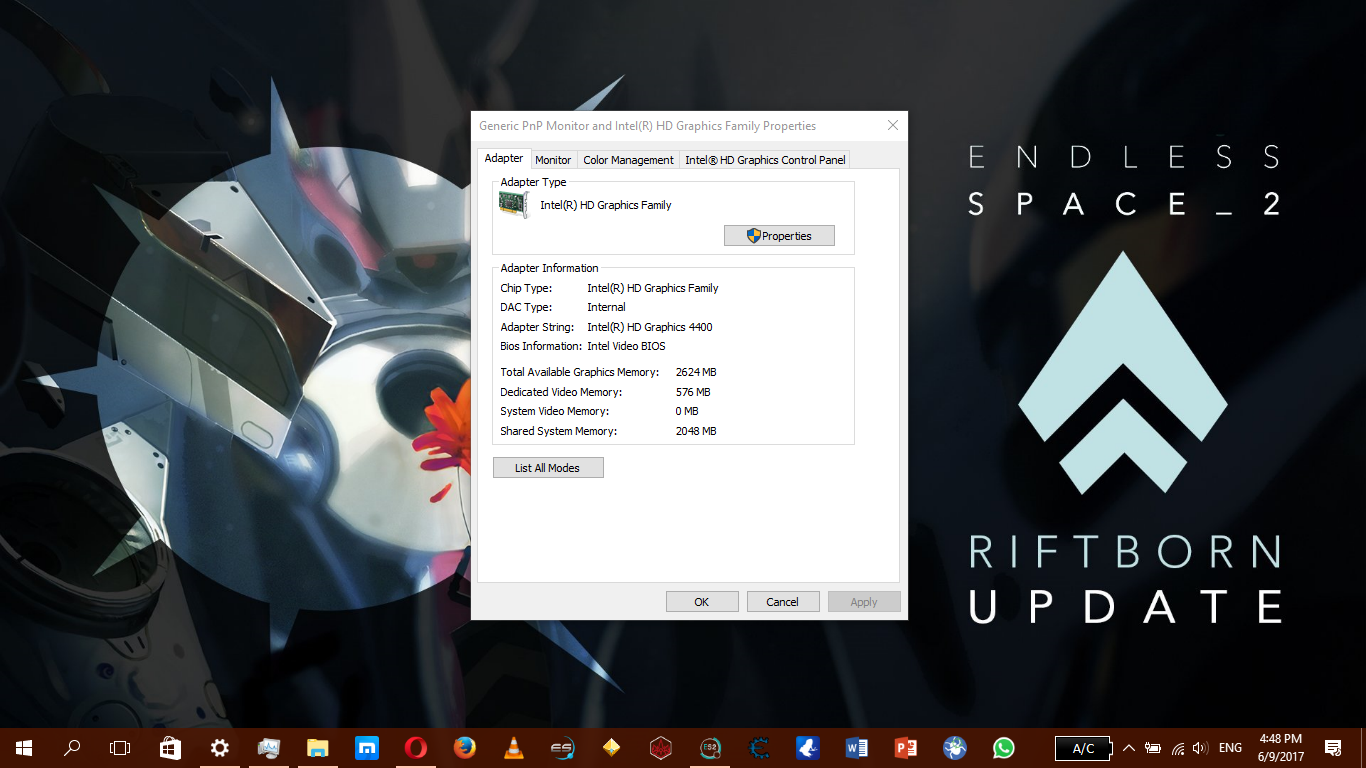This screenshot has height=768, width=1366.
Task: Open taskbar search magnifier
Action: (72, 748)
